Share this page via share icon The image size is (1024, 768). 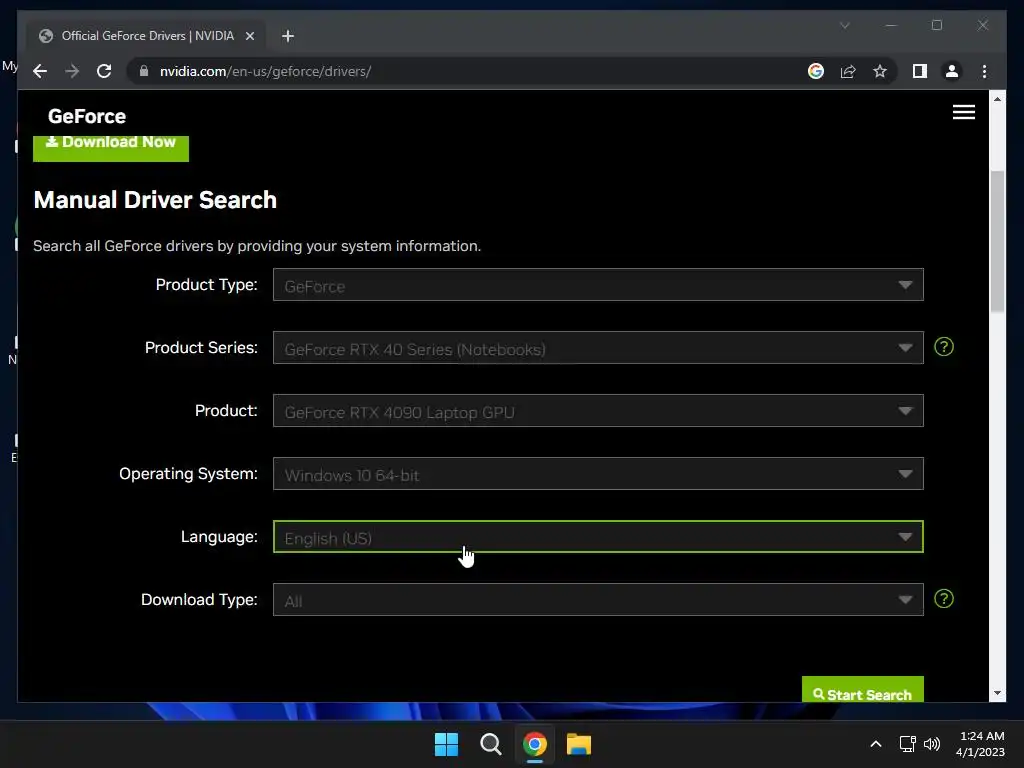[848, 71]
